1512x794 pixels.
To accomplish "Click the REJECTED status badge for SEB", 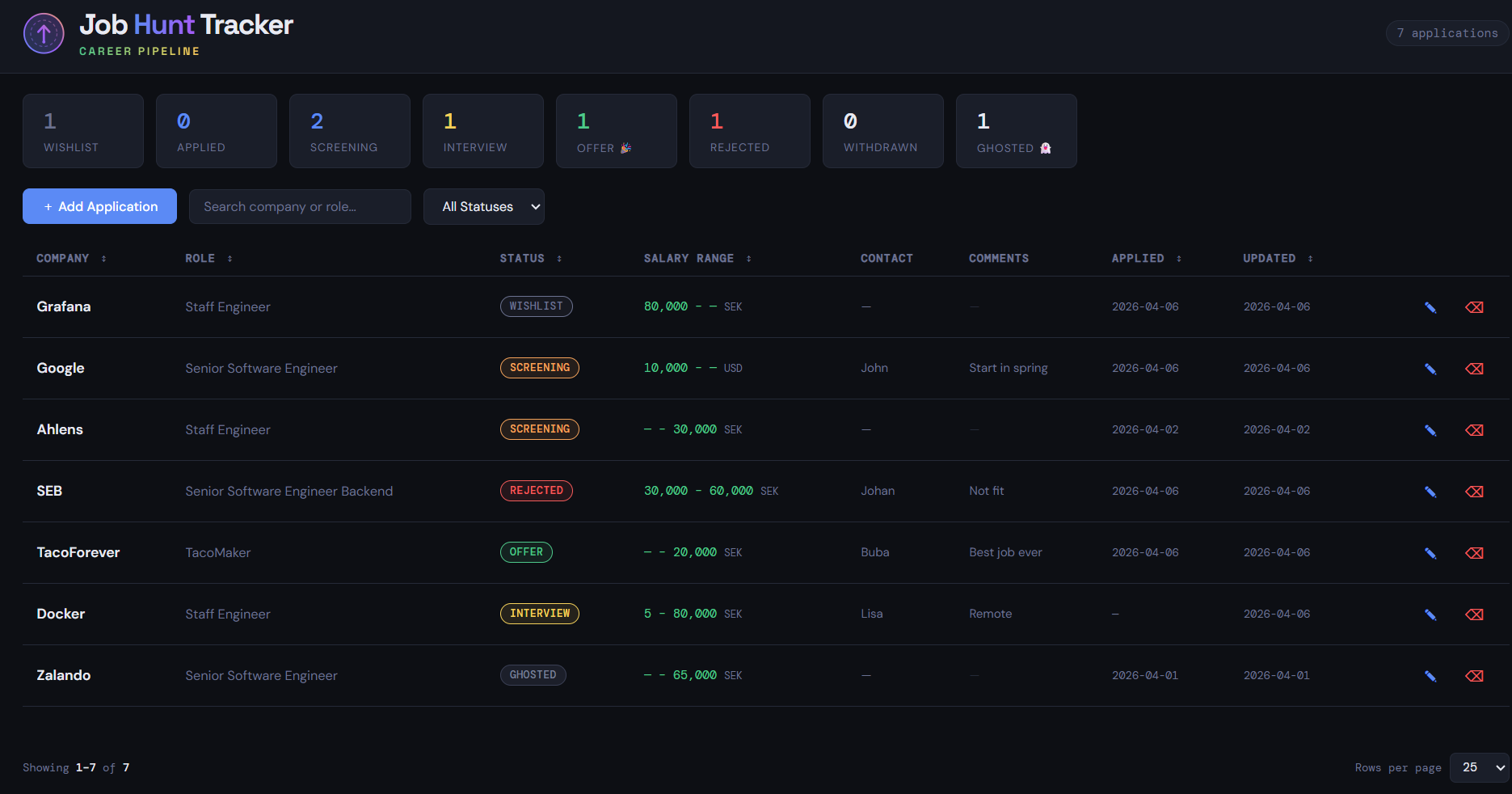I will click(x=536, y=491).
